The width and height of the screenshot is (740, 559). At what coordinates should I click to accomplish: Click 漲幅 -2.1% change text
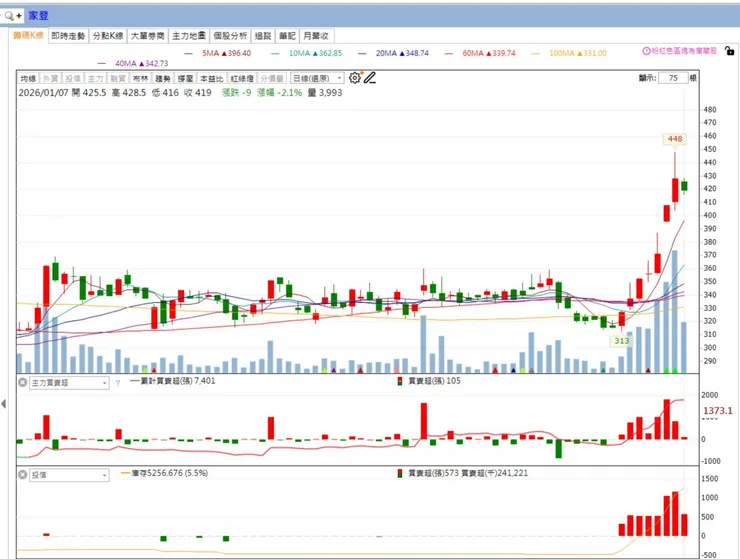coord(279,93)
